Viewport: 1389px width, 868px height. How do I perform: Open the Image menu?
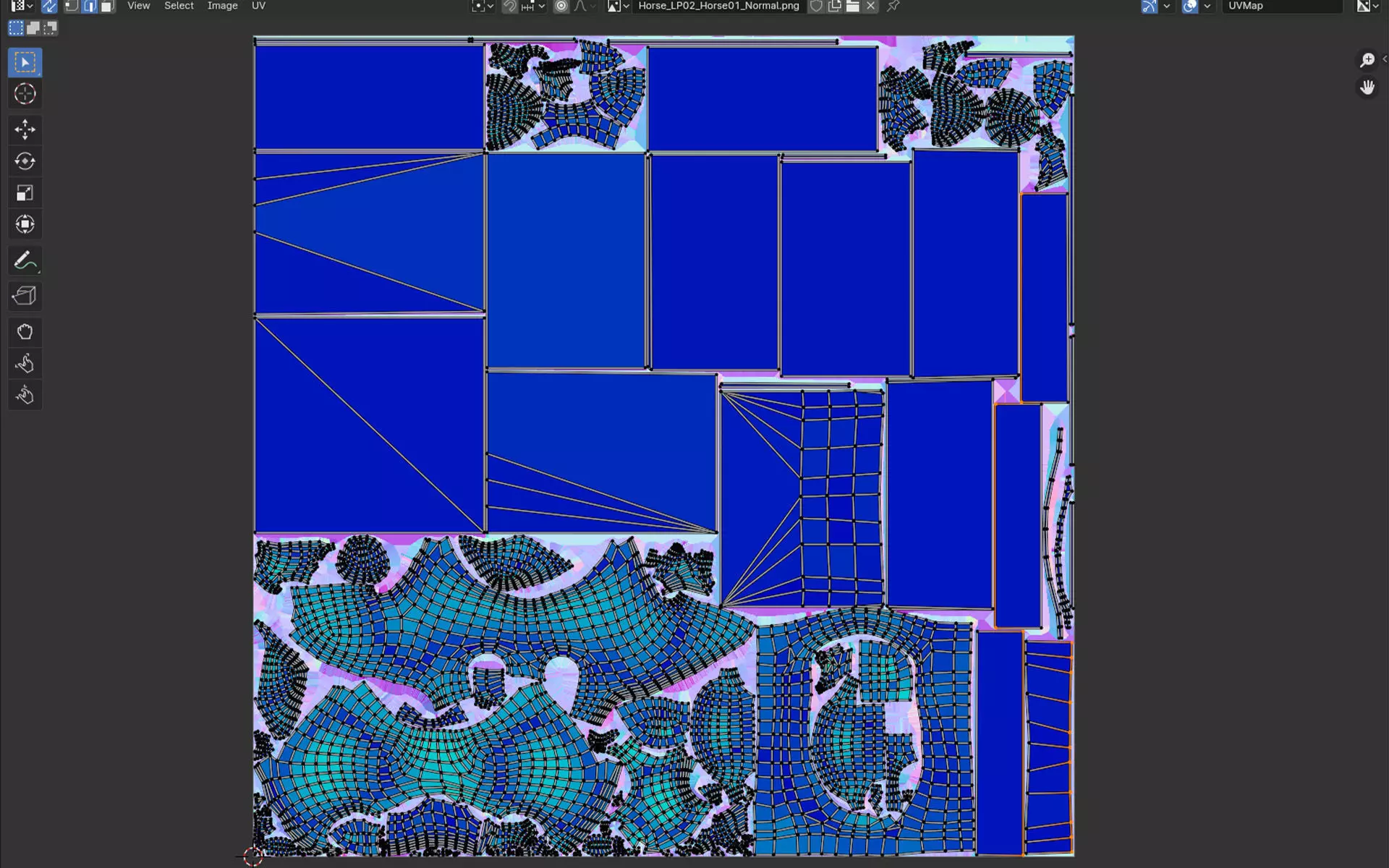[x=222, y=6]
